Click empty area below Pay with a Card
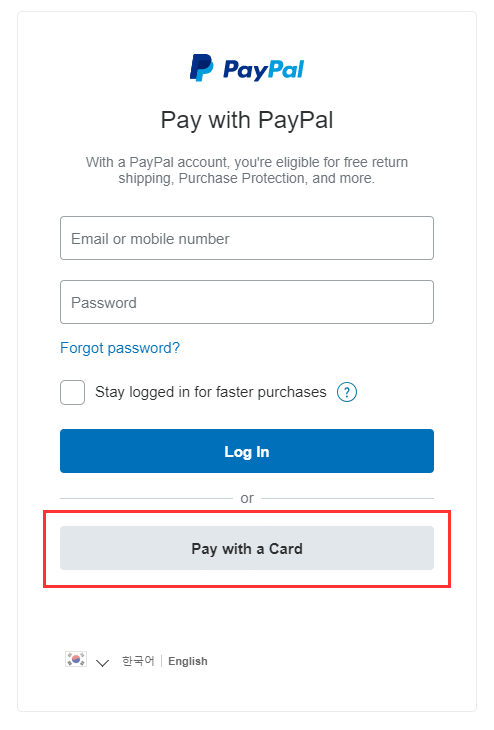Viewport: 494px width, 730px height. (247, 615)
